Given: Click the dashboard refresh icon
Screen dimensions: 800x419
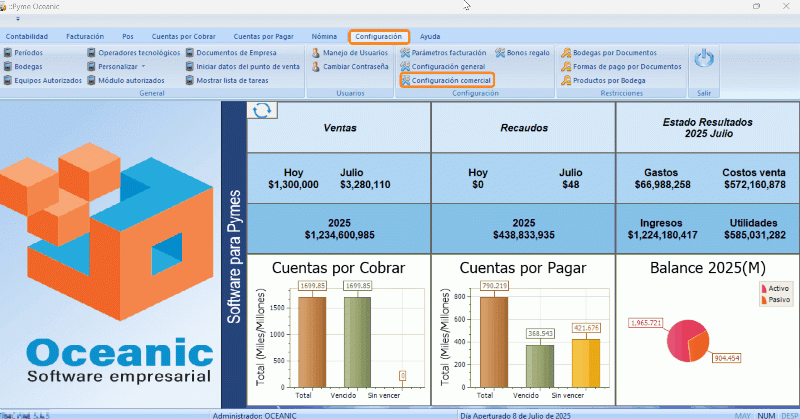Looking at the screenshot, I should (262, 110).
